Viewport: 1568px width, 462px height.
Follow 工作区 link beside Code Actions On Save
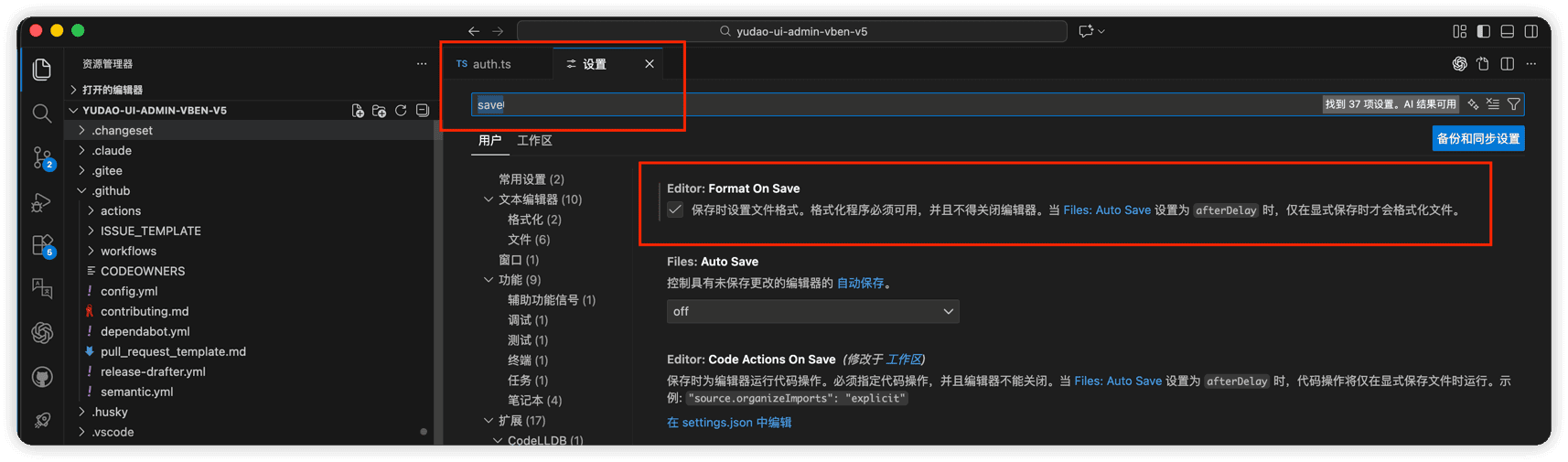pos(904,360)
